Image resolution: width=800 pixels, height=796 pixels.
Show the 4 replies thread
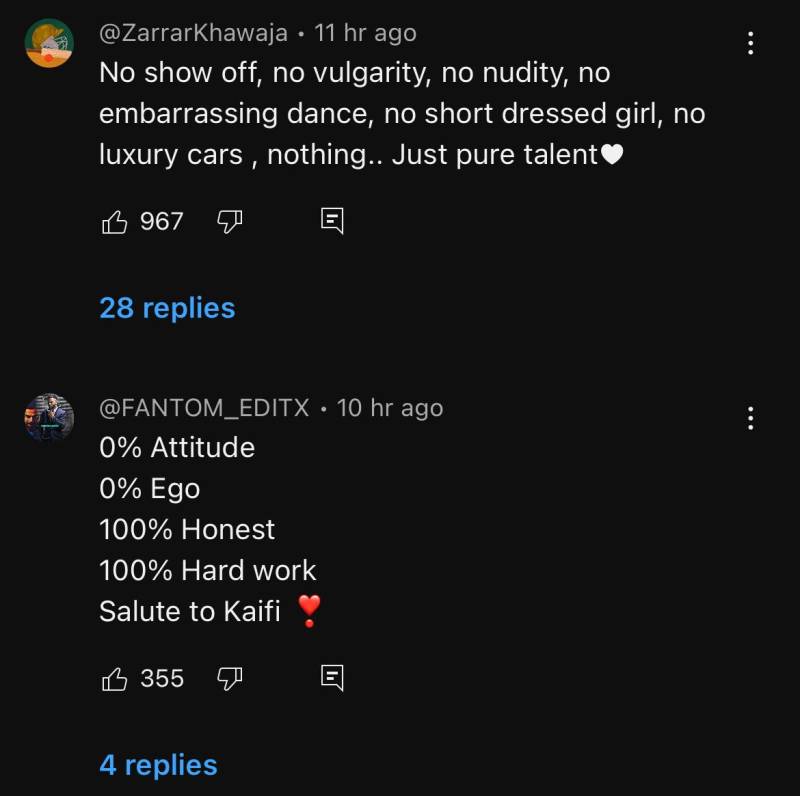coord(158,765)
